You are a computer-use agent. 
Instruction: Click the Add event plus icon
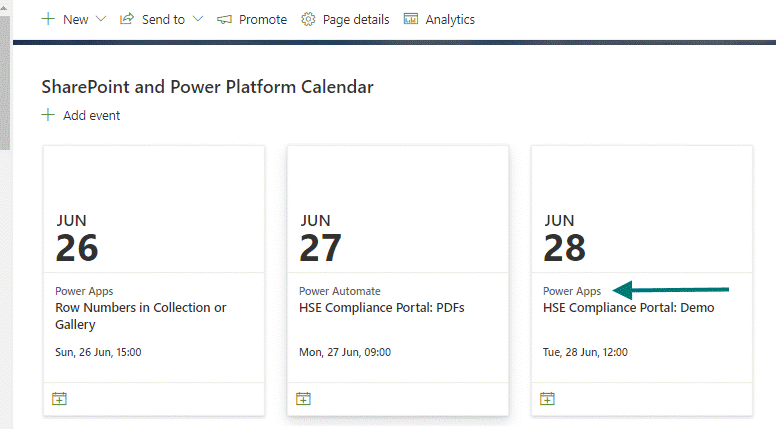48,115
